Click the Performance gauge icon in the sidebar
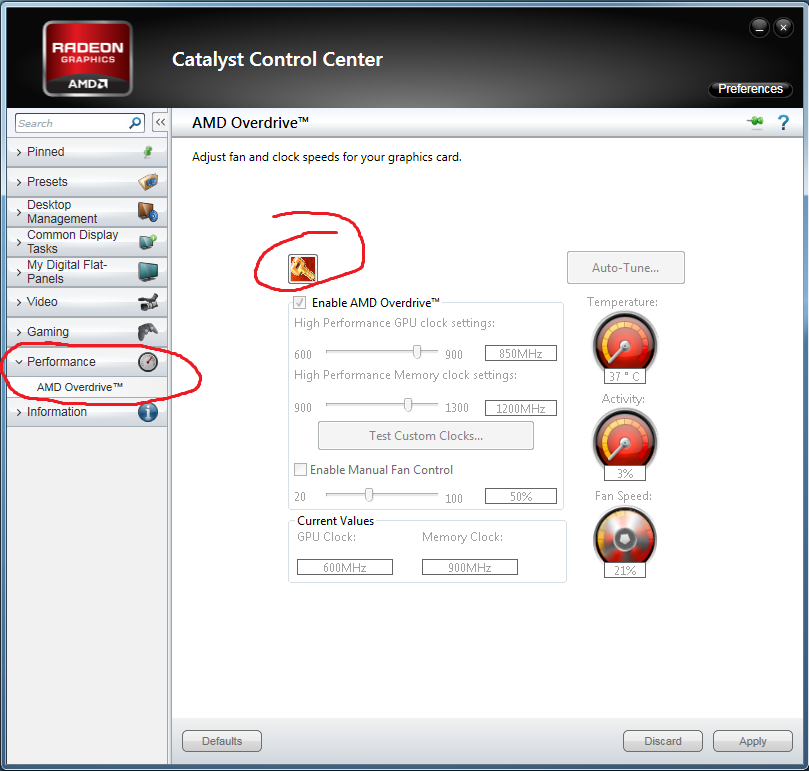Image resolution: width=809 pixels, height=772 pixels. click(148, 362)
